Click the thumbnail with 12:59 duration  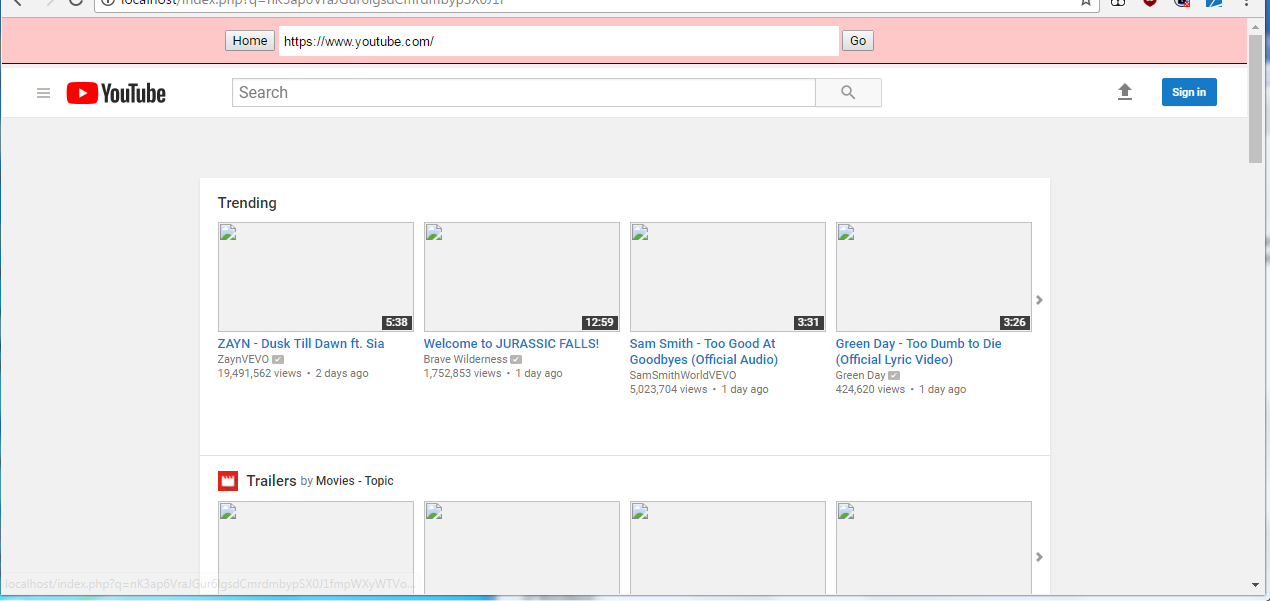point(522,277)
